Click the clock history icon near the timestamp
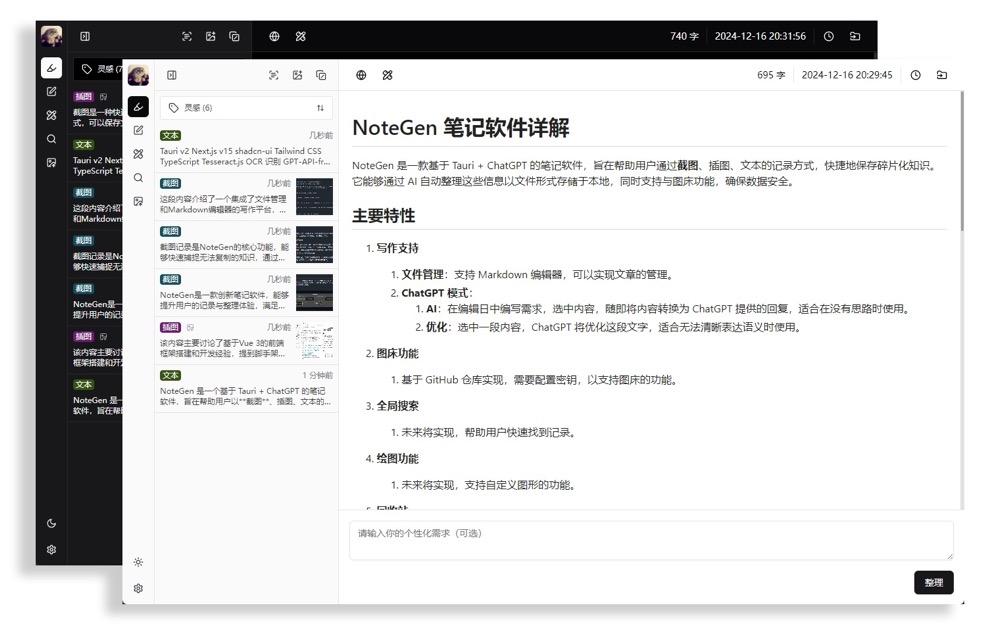 (x=913, y=74)
